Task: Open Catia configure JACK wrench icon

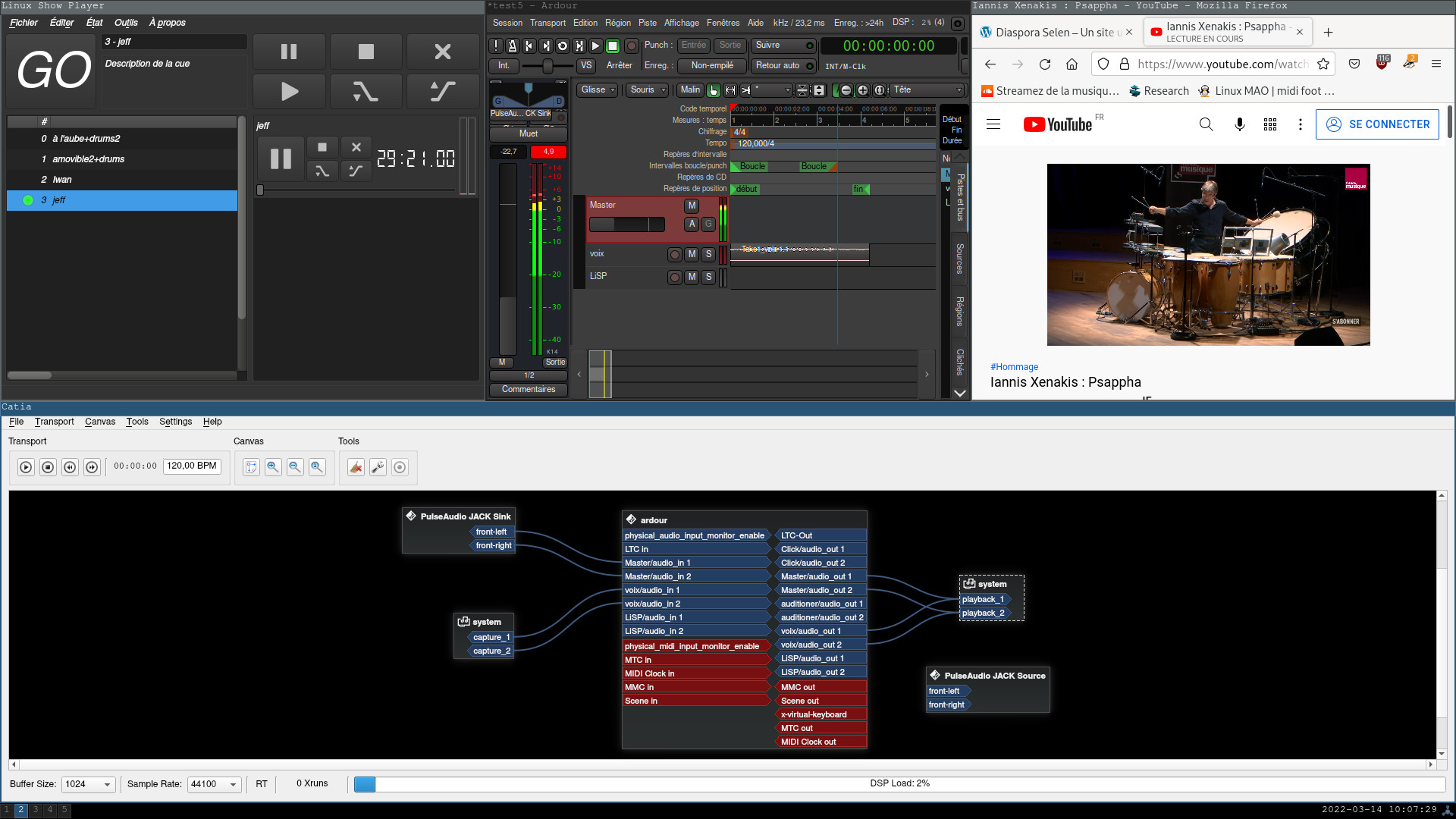Action: point(378,467)
